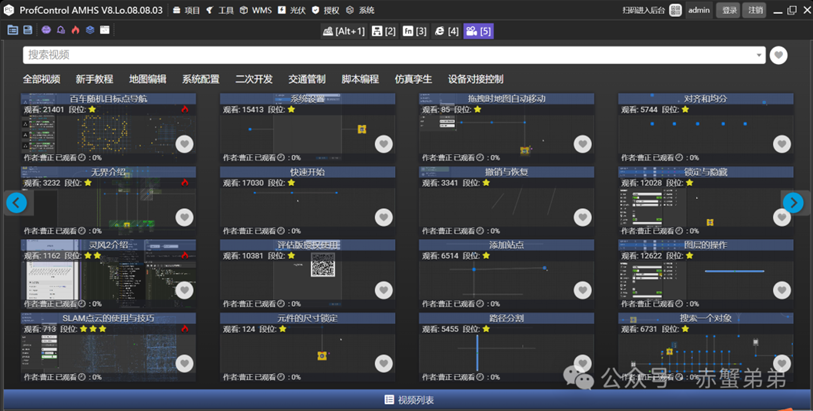Click the save icon in the toolbar
Viewport: 813px width, 411px height.
pos(28,30)
